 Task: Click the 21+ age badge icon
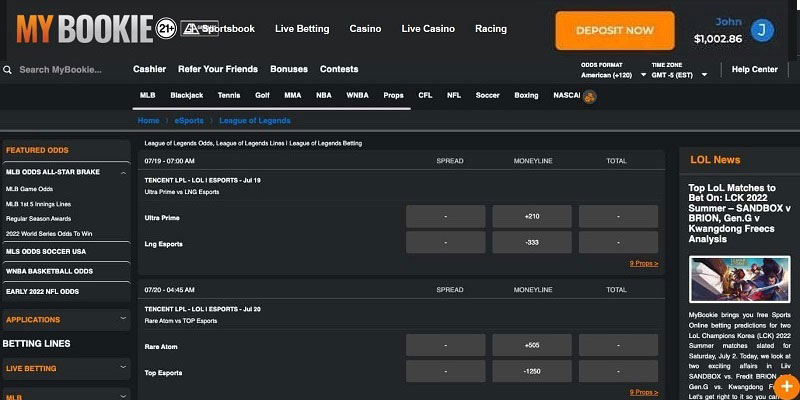(167, 30)
